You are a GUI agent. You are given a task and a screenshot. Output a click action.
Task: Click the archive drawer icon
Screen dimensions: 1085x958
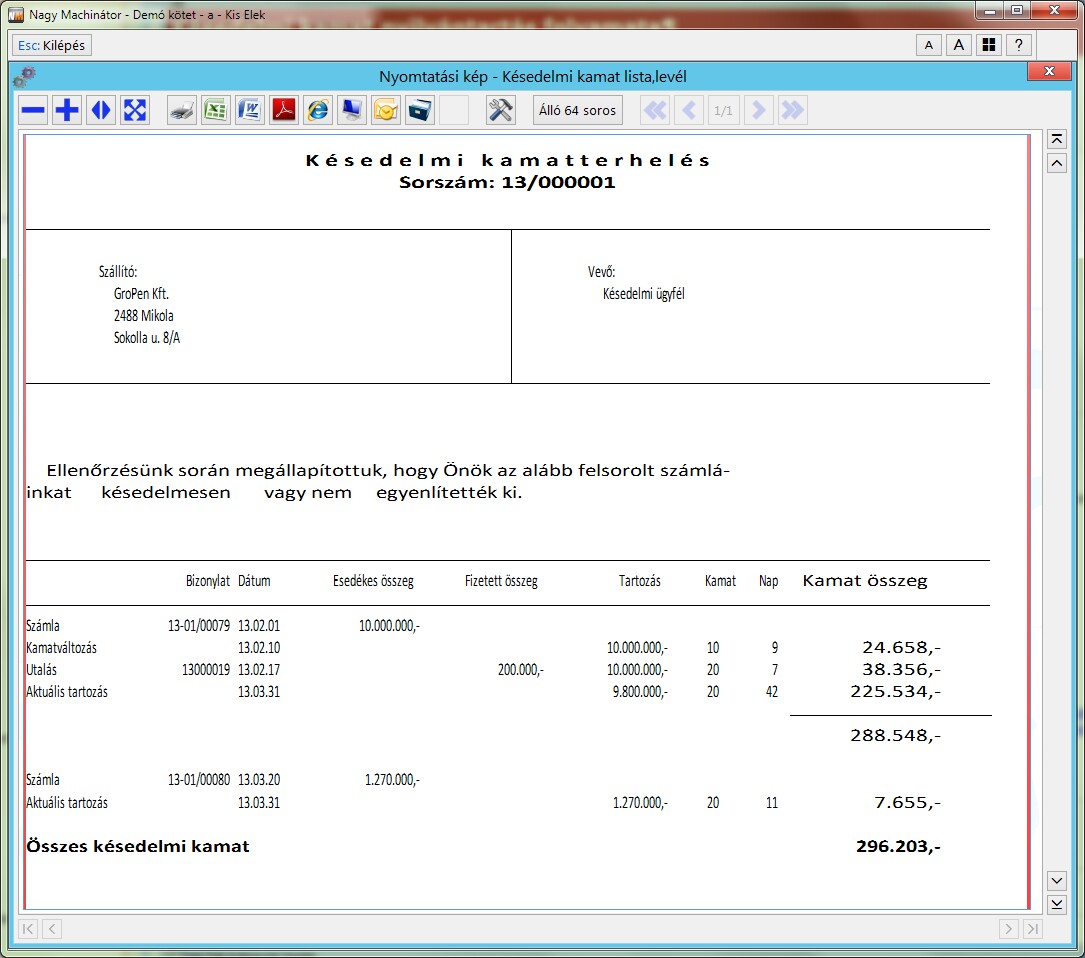[420, 111]
